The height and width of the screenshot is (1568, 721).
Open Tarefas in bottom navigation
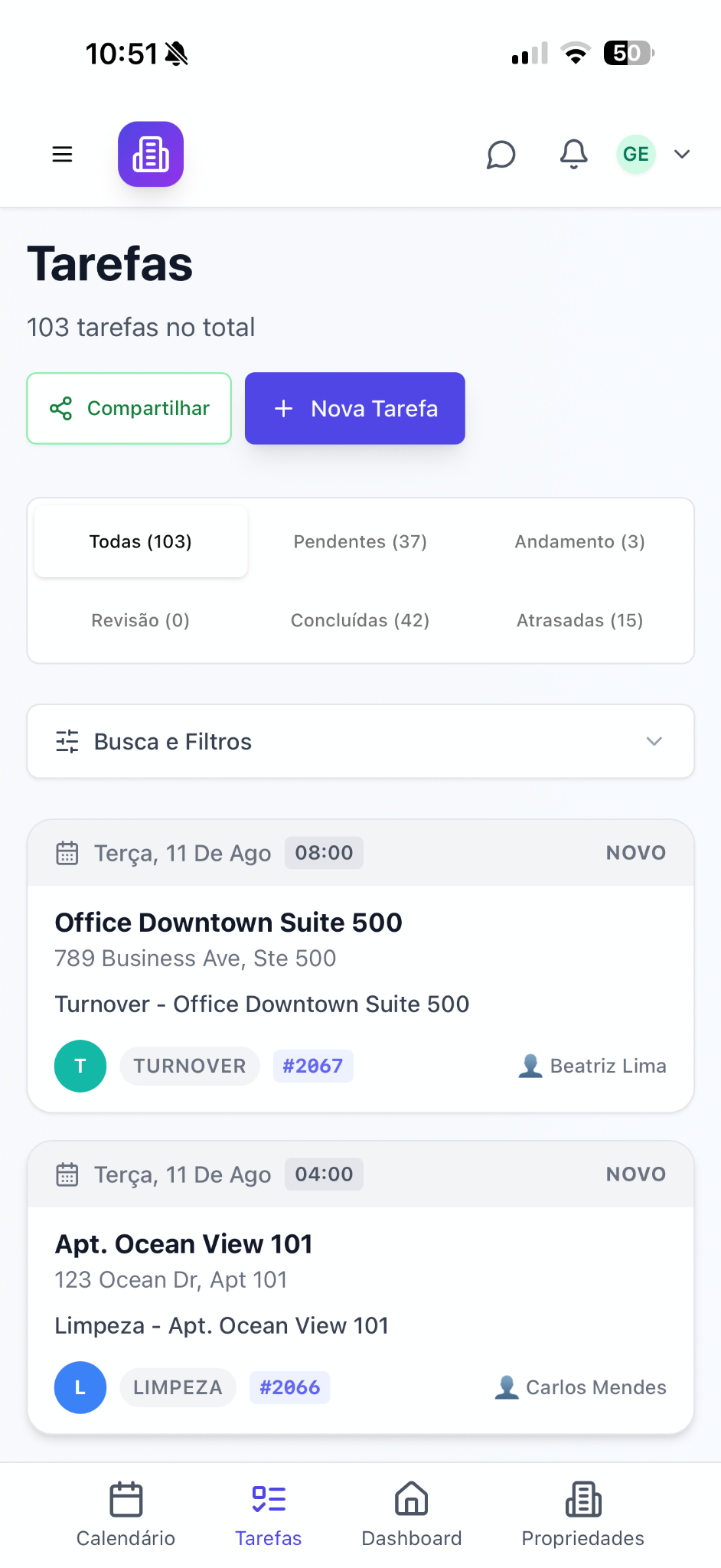point(269,1514)
